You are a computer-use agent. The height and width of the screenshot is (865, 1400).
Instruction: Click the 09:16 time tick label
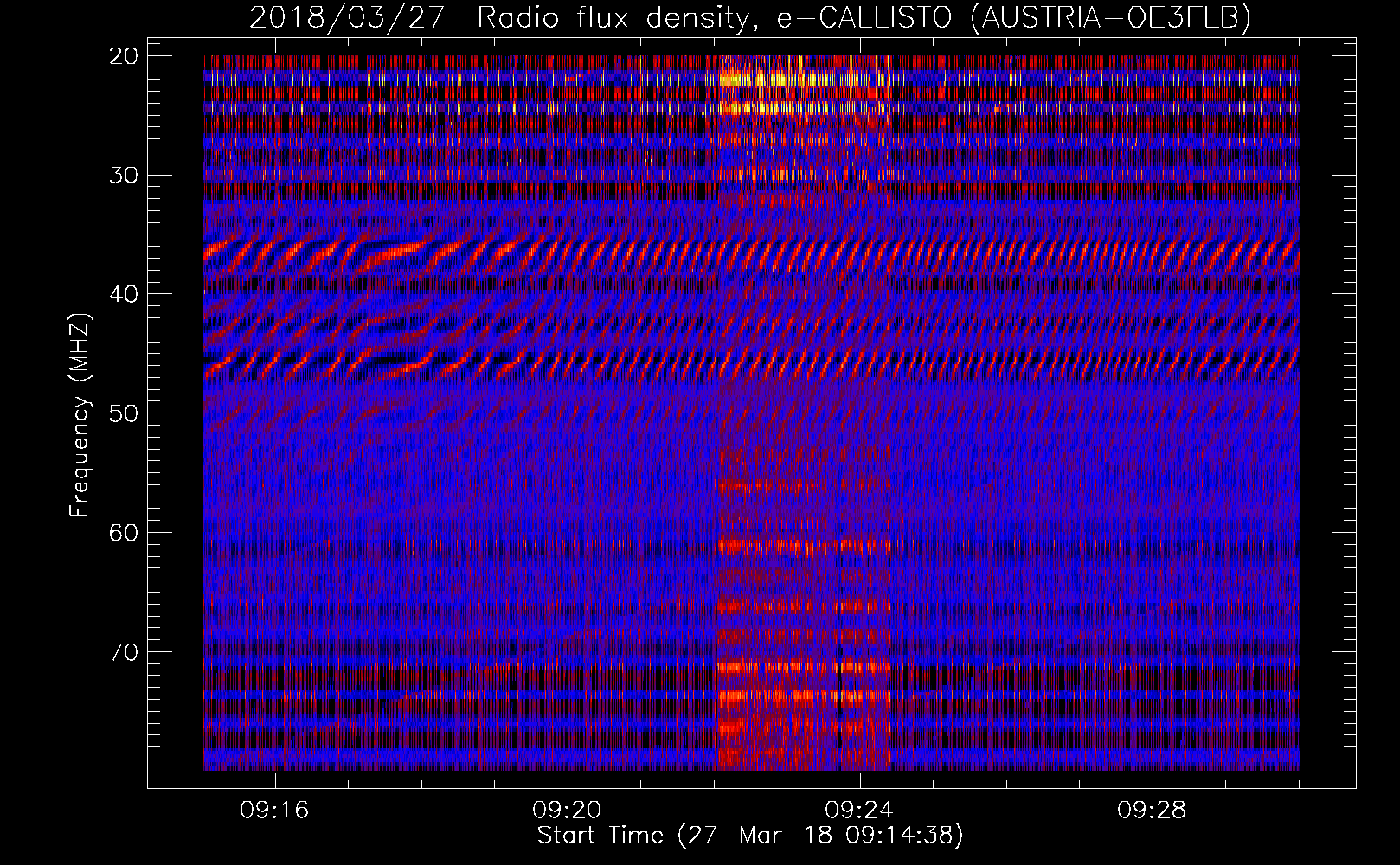275,811
